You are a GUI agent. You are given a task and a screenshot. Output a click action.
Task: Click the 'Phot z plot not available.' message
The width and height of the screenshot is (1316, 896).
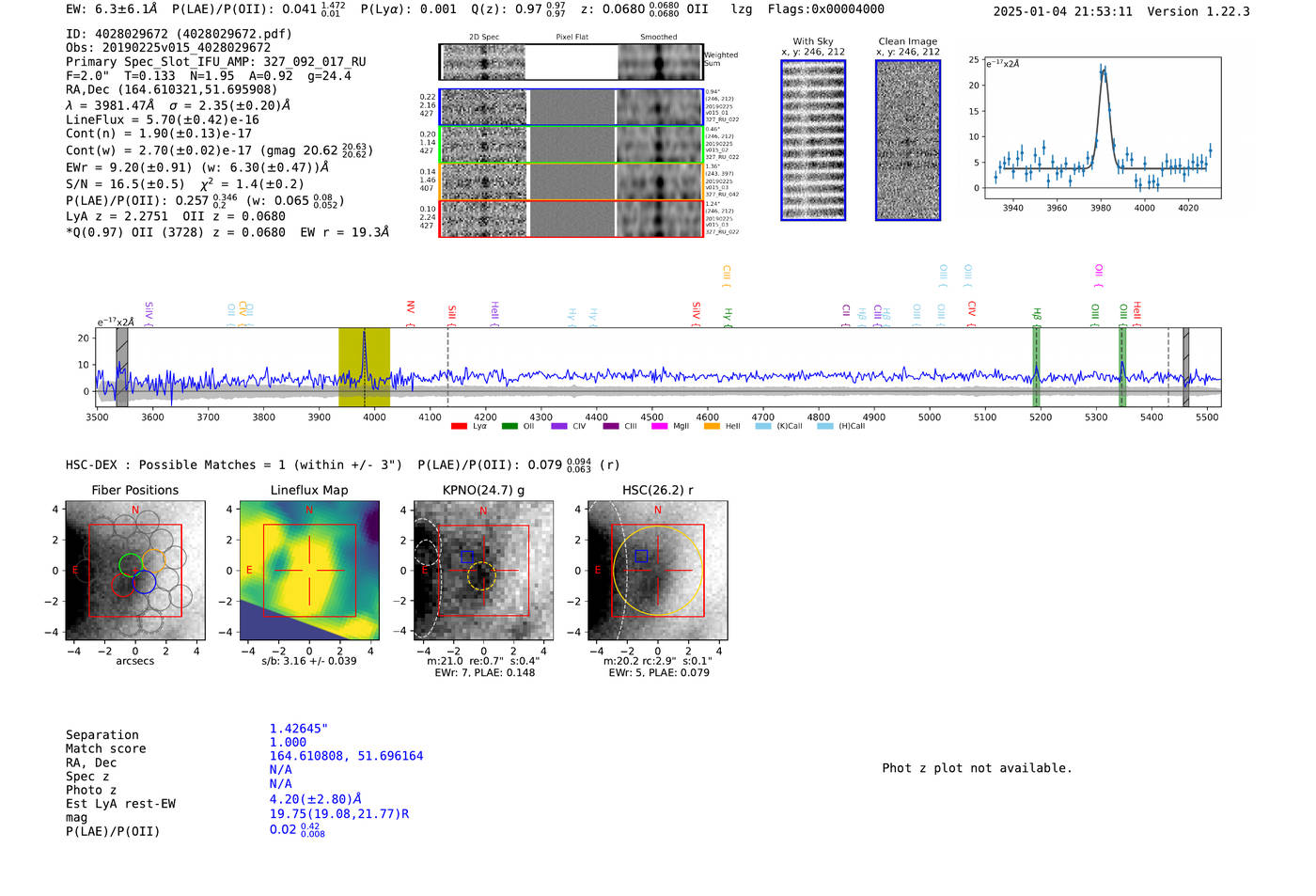pyautogui.click(x=977, y=768)
